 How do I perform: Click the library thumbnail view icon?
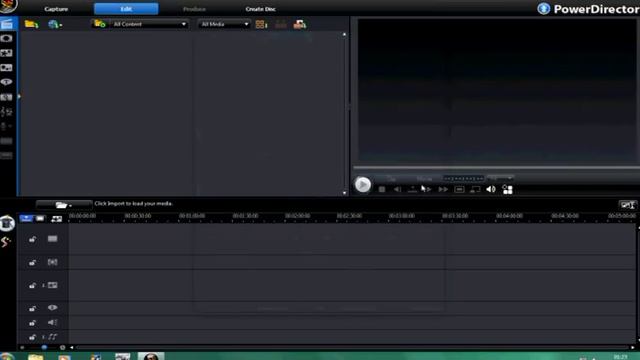coord(261,24)
